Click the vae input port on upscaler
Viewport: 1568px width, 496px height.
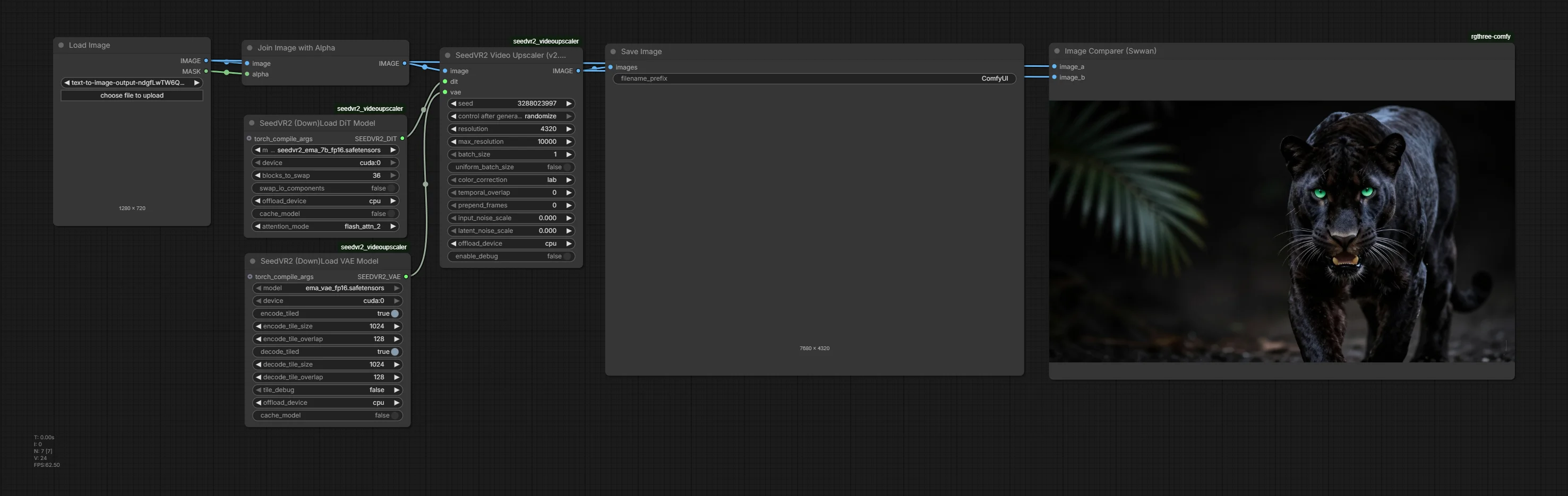[x=445, y=92]
